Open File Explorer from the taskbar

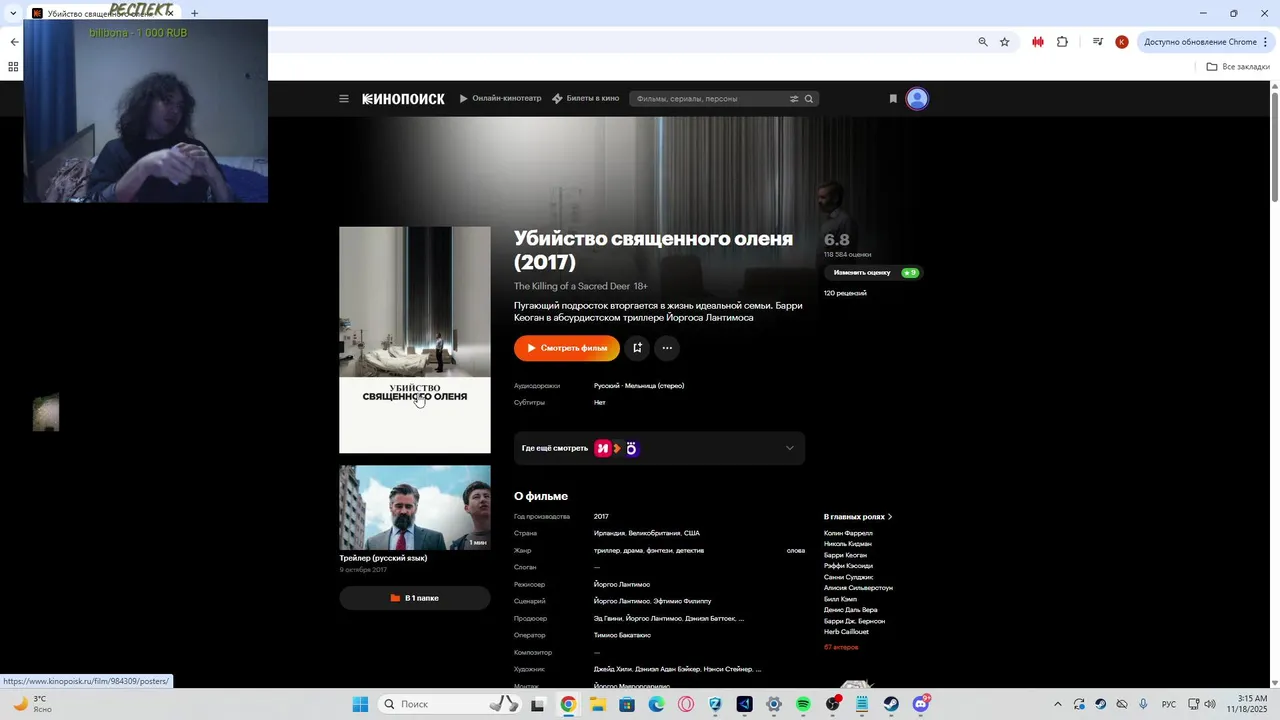pos(597,704)
